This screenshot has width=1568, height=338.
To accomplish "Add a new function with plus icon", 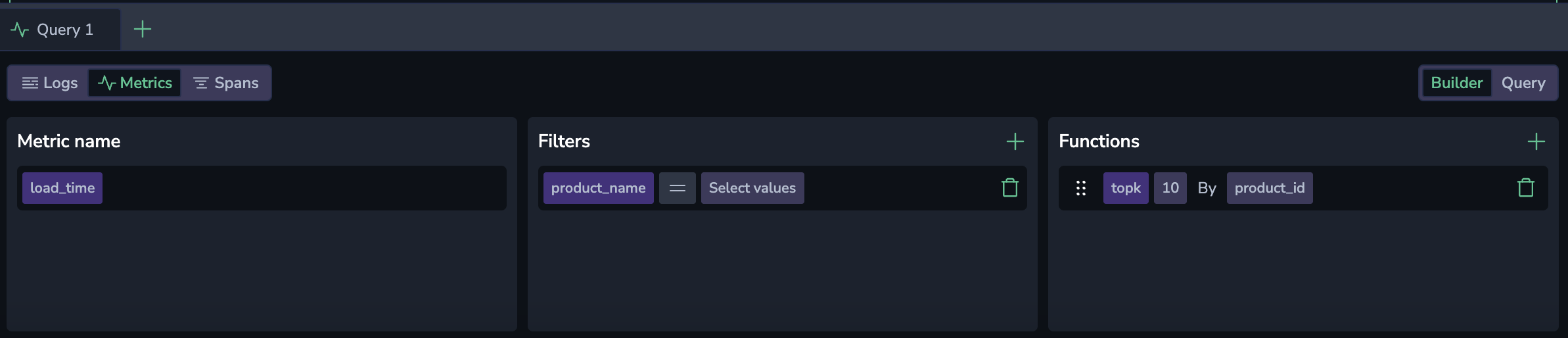I will pos(1536,141).
